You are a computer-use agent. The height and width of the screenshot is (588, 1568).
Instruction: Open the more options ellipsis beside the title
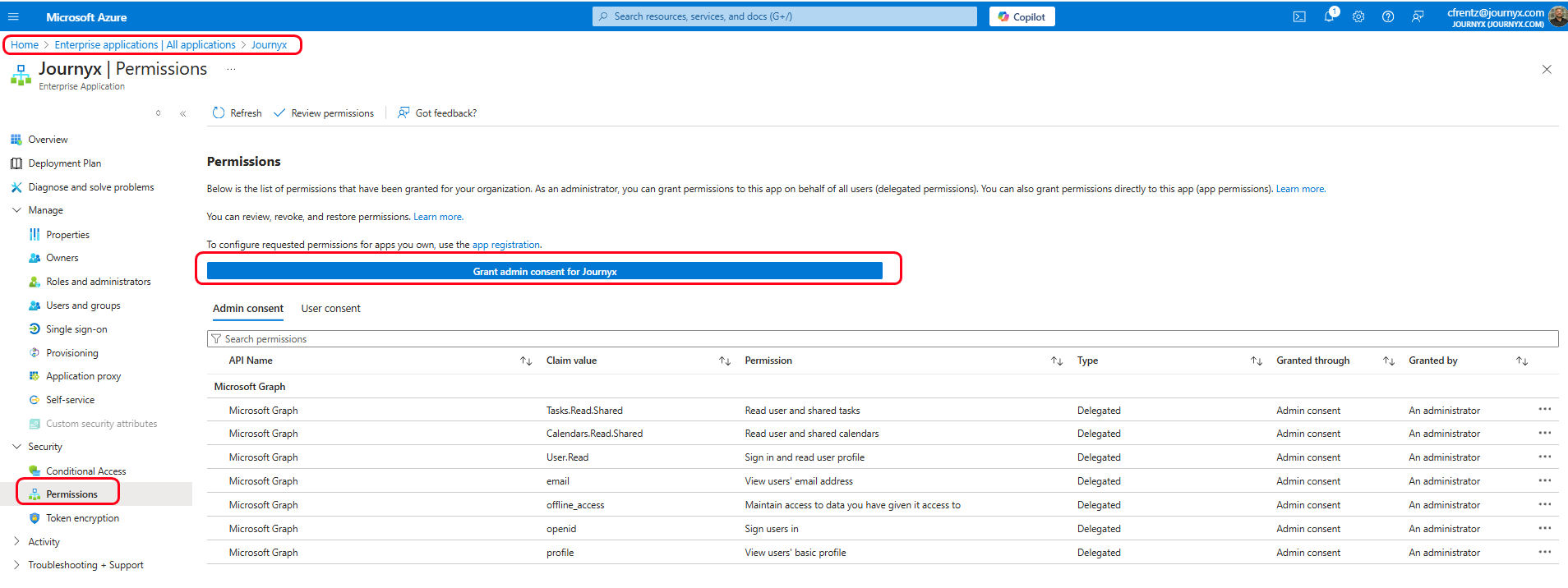(x=231, y=69)
